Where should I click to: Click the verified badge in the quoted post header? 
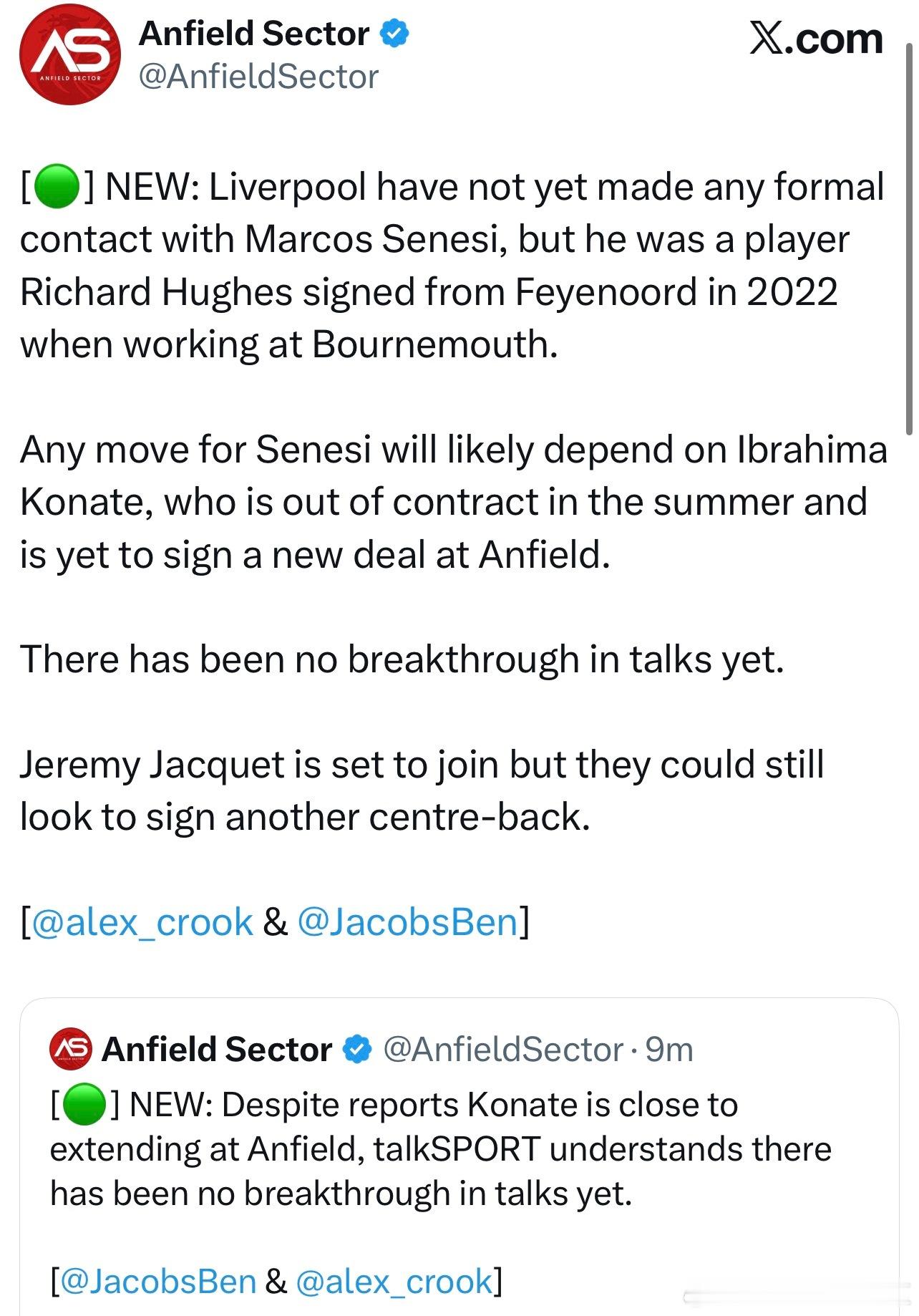[357, 1050]
